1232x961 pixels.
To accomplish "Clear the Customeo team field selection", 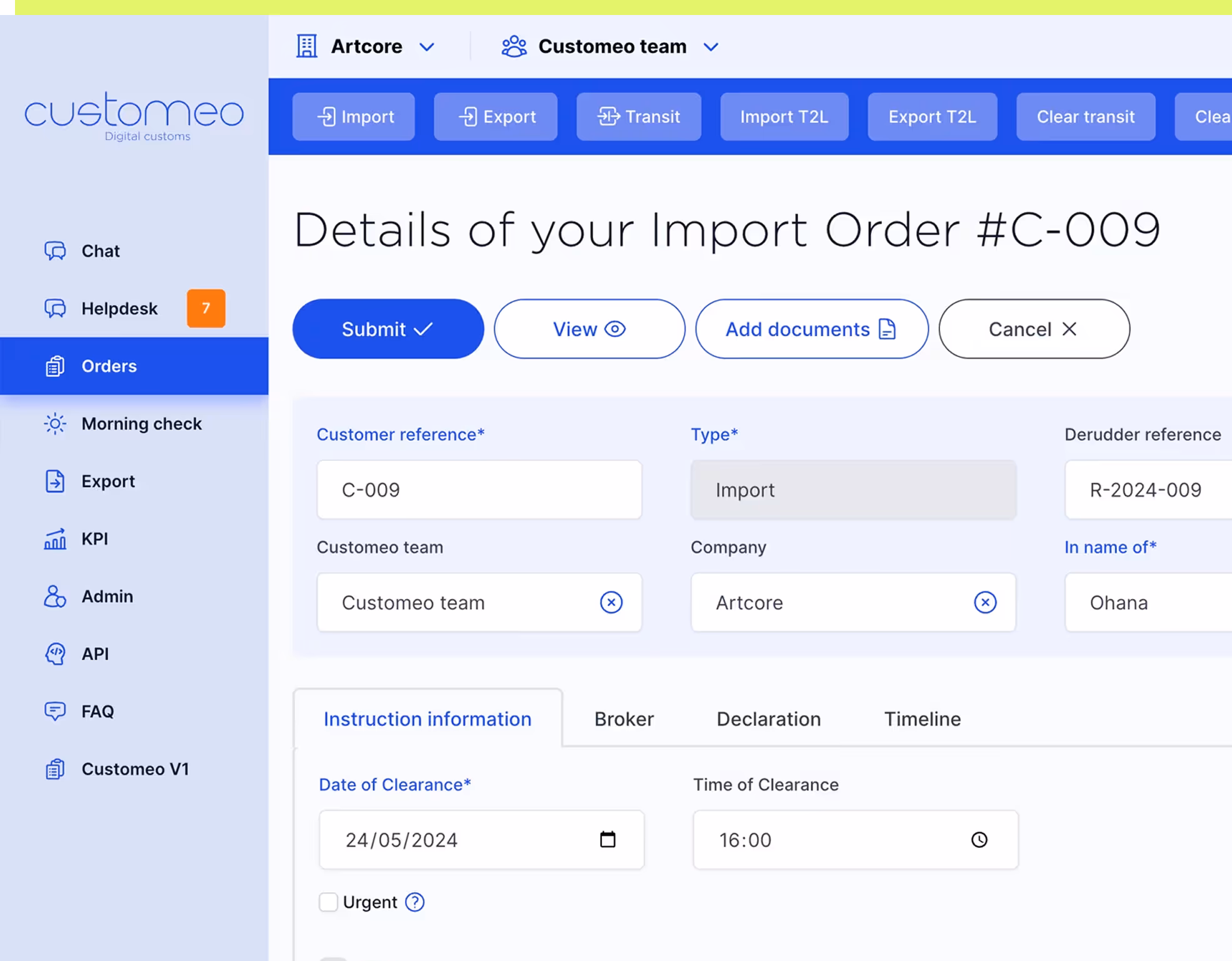I will tap(611, 602).
